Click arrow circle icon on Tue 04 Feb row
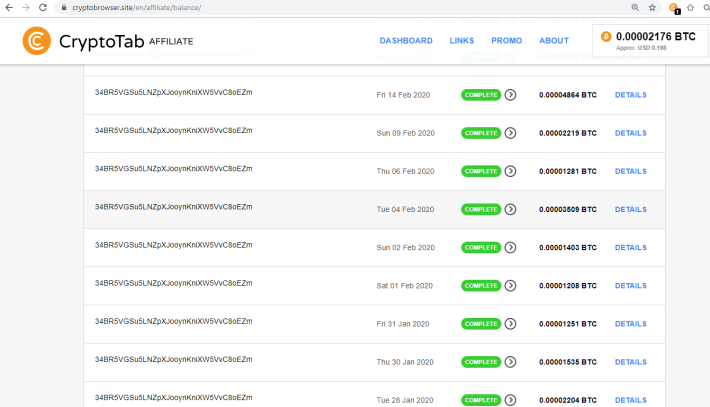 (510, 209)
